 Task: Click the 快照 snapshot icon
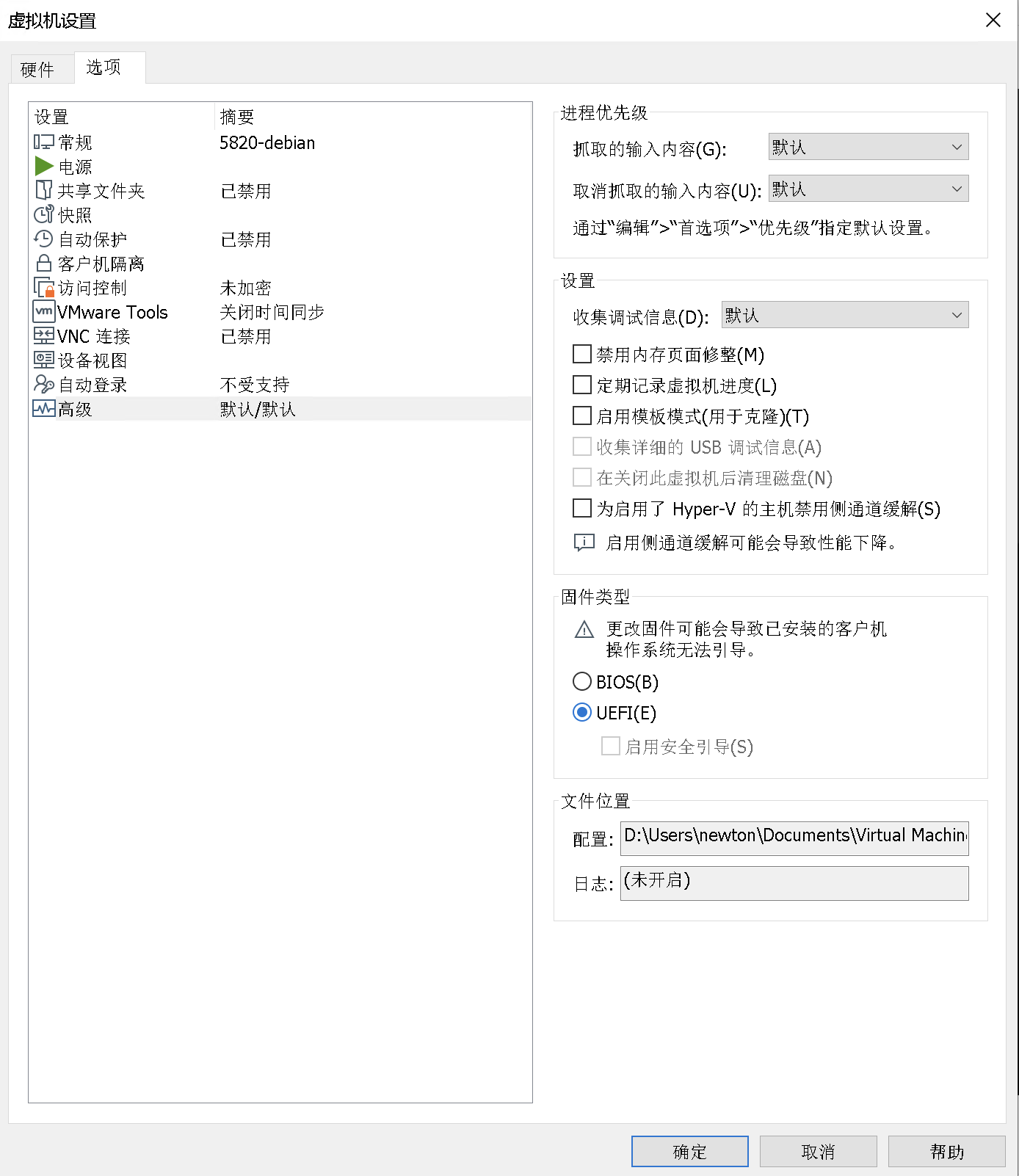coord(44,214)
